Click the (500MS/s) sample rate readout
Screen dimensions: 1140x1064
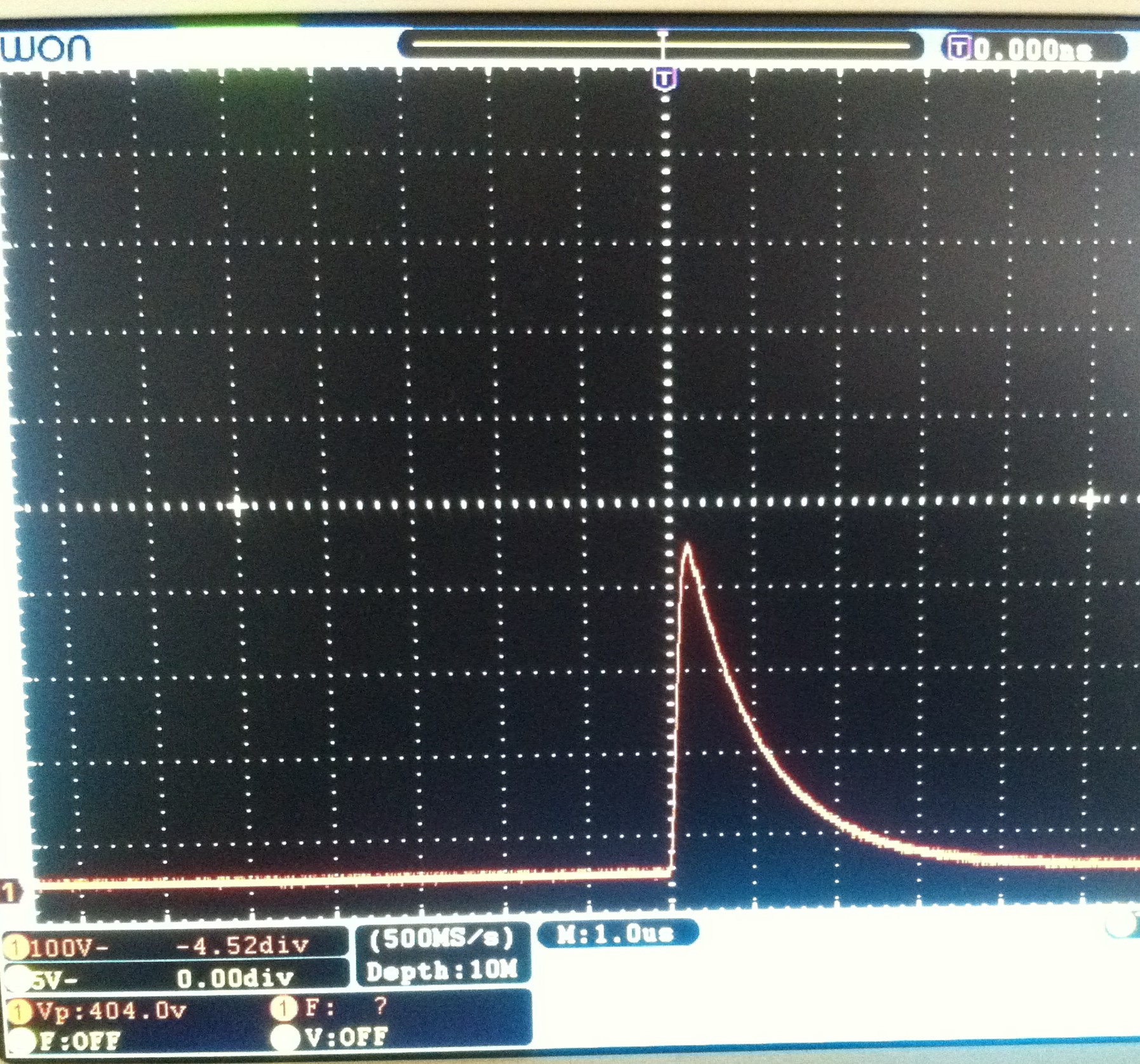tap(442, 939)
